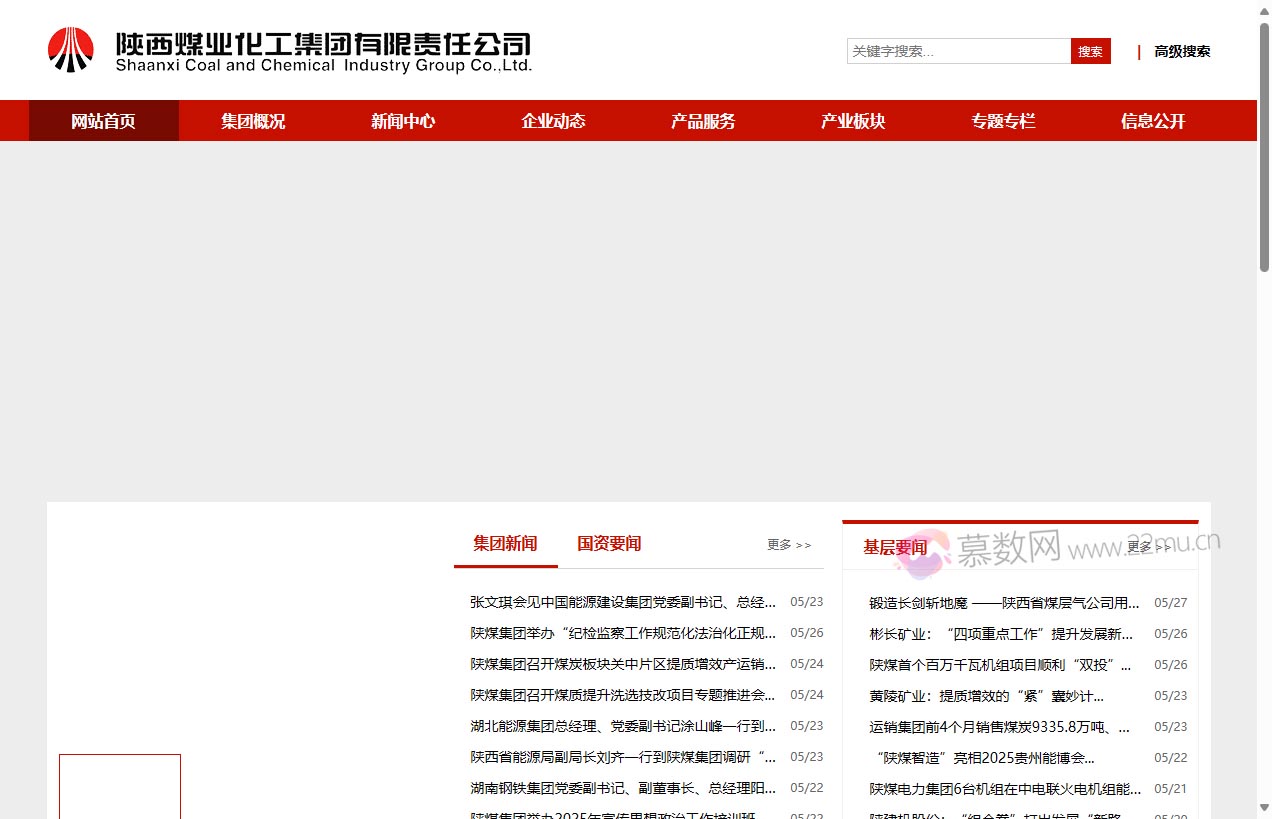Open the 网站首页 home menu item
This screenshot has height=819, width=1272.
[x=103, y=120]
